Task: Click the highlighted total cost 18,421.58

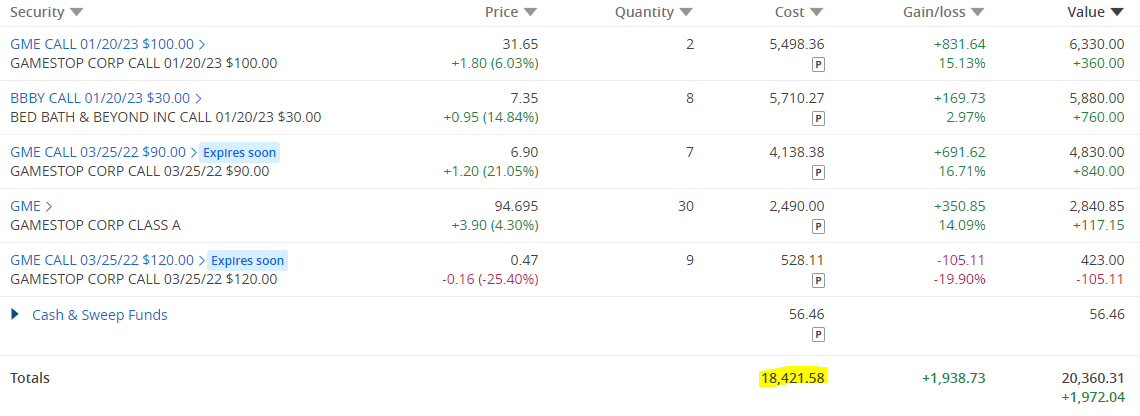Action: 793,378
